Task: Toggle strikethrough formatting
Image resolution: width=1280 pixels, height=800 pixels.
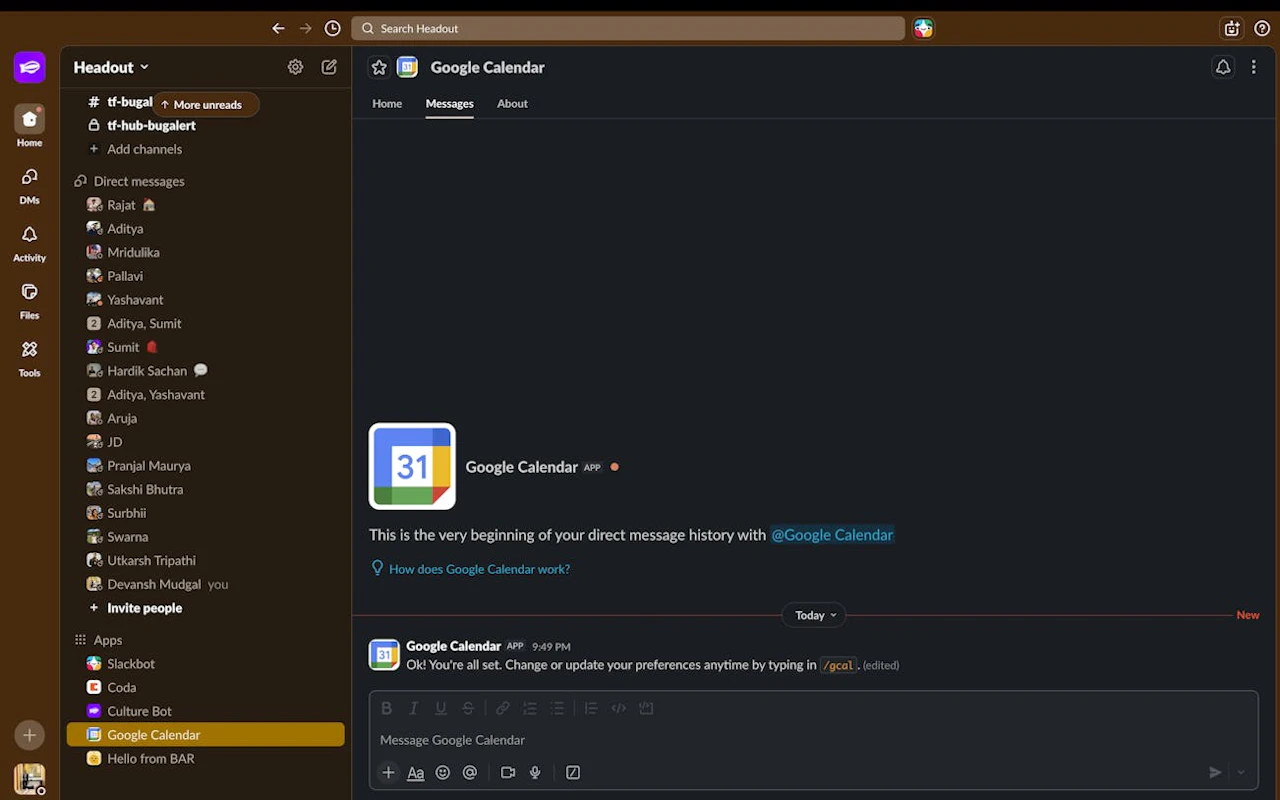Action: point(467,708)
